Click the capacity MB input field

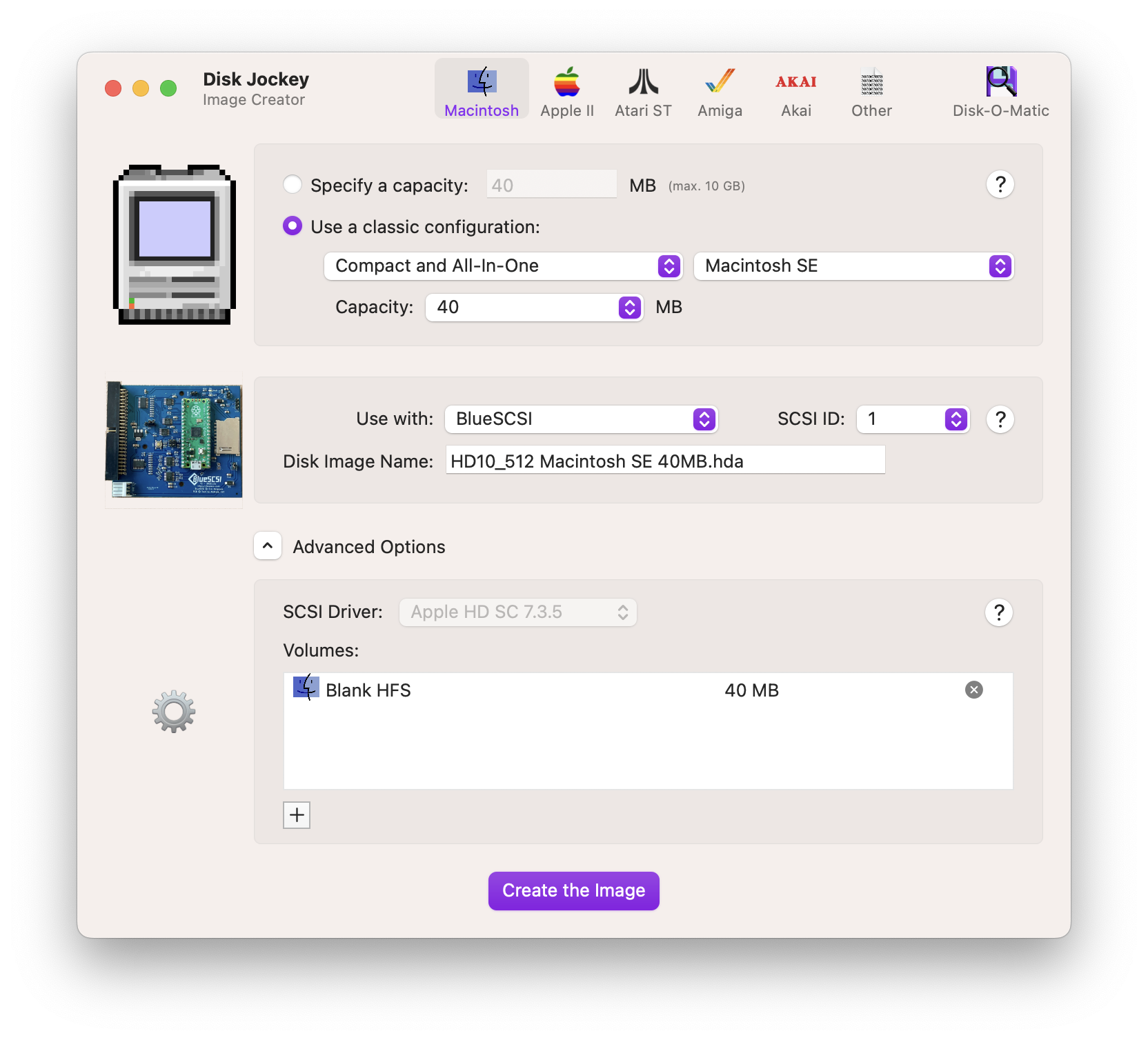pyautogui.click(x=552, y=184)
